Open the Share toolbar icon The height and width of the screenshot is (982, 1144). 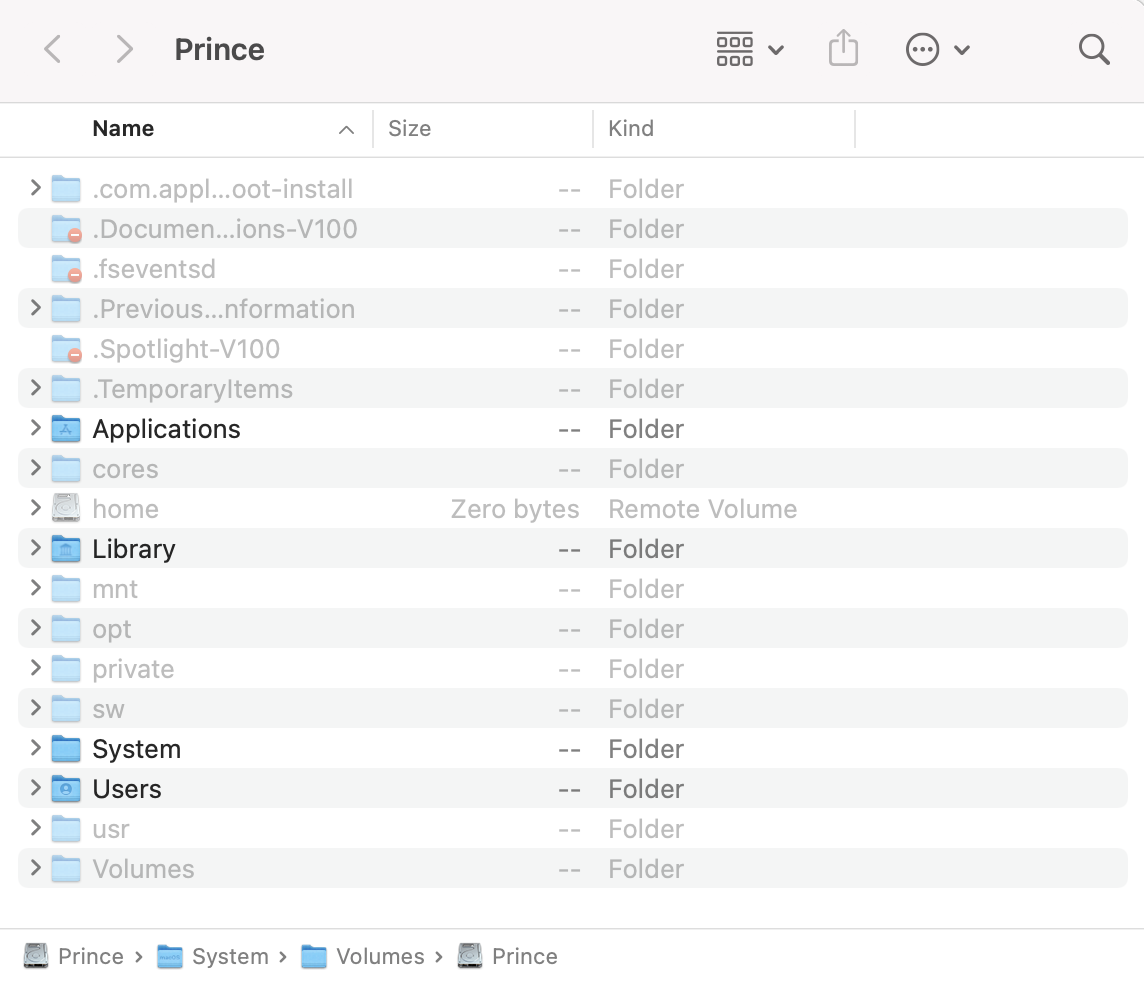point(843,49)
